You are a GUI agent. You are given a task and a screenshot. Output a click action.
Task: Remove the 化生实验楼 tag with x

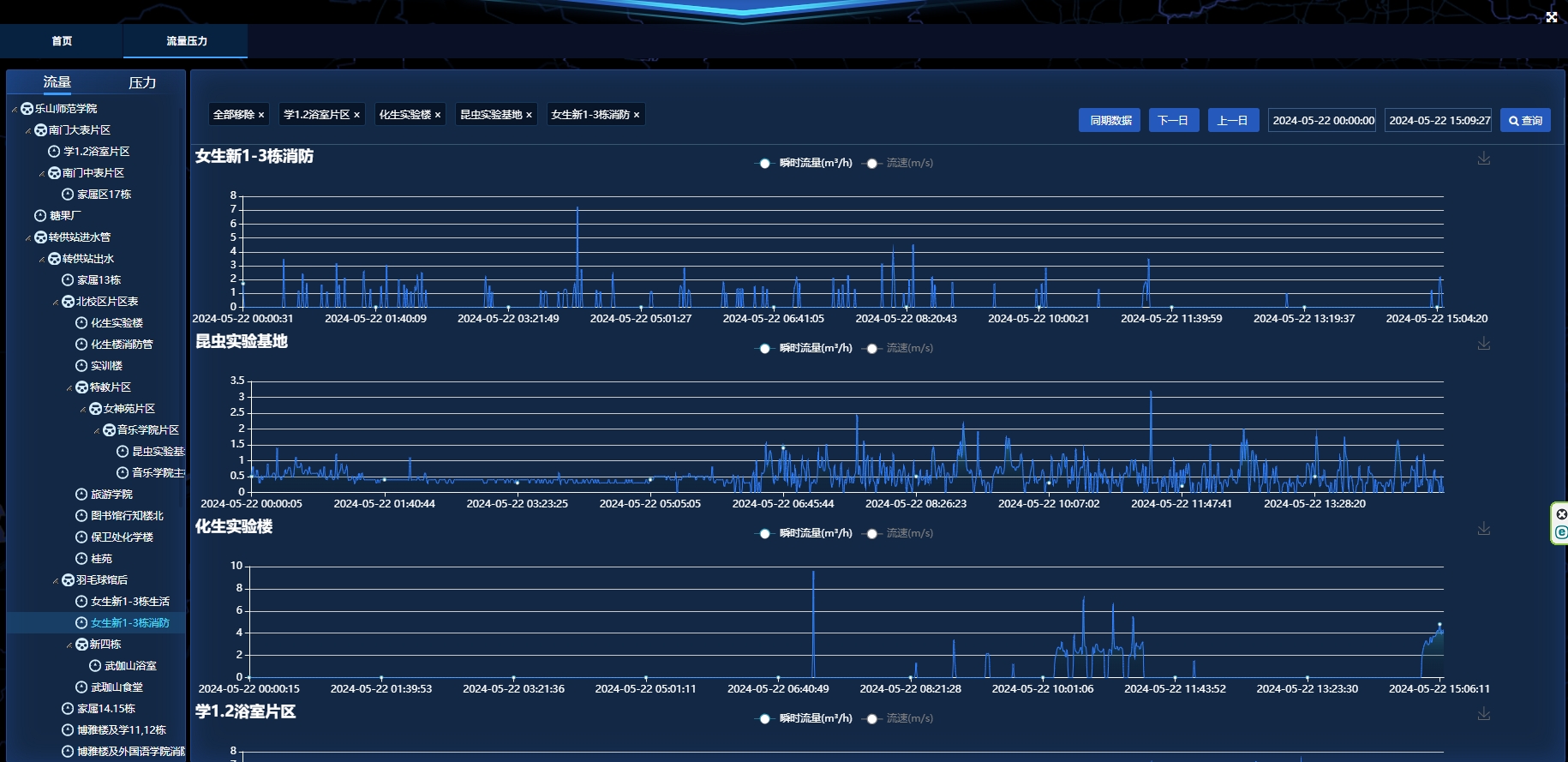click(x=437, y=115)
